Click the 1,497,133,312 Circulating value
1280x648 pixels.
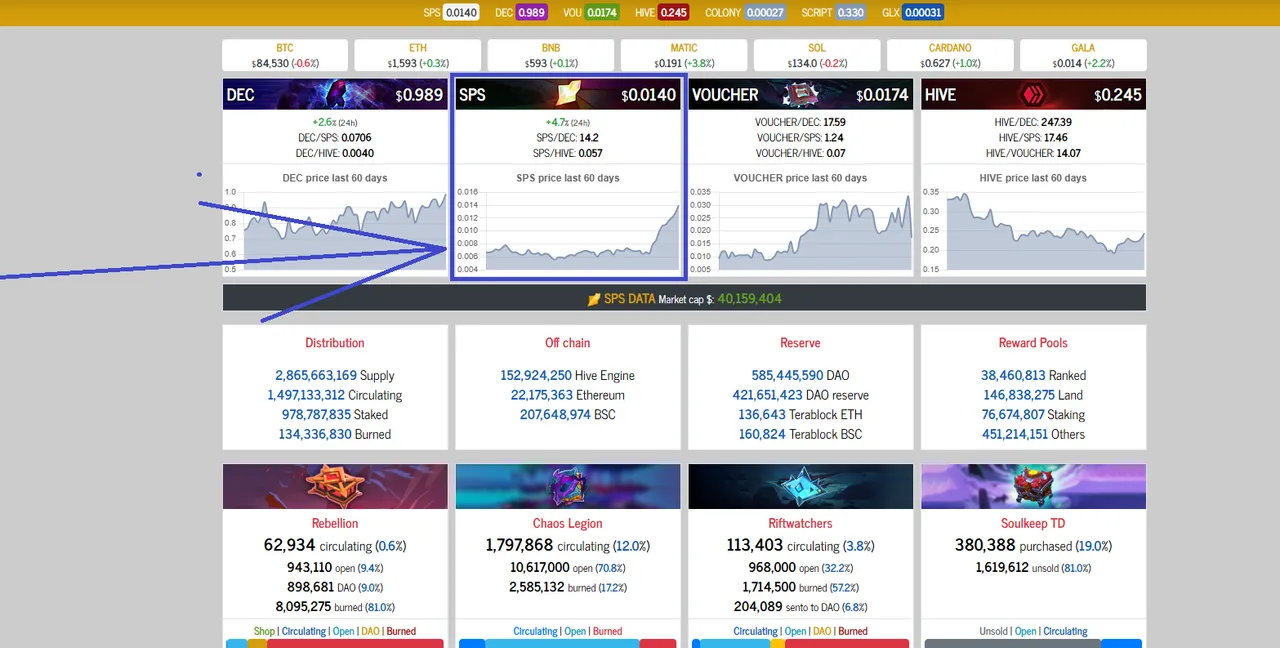(x=306, y=395)
